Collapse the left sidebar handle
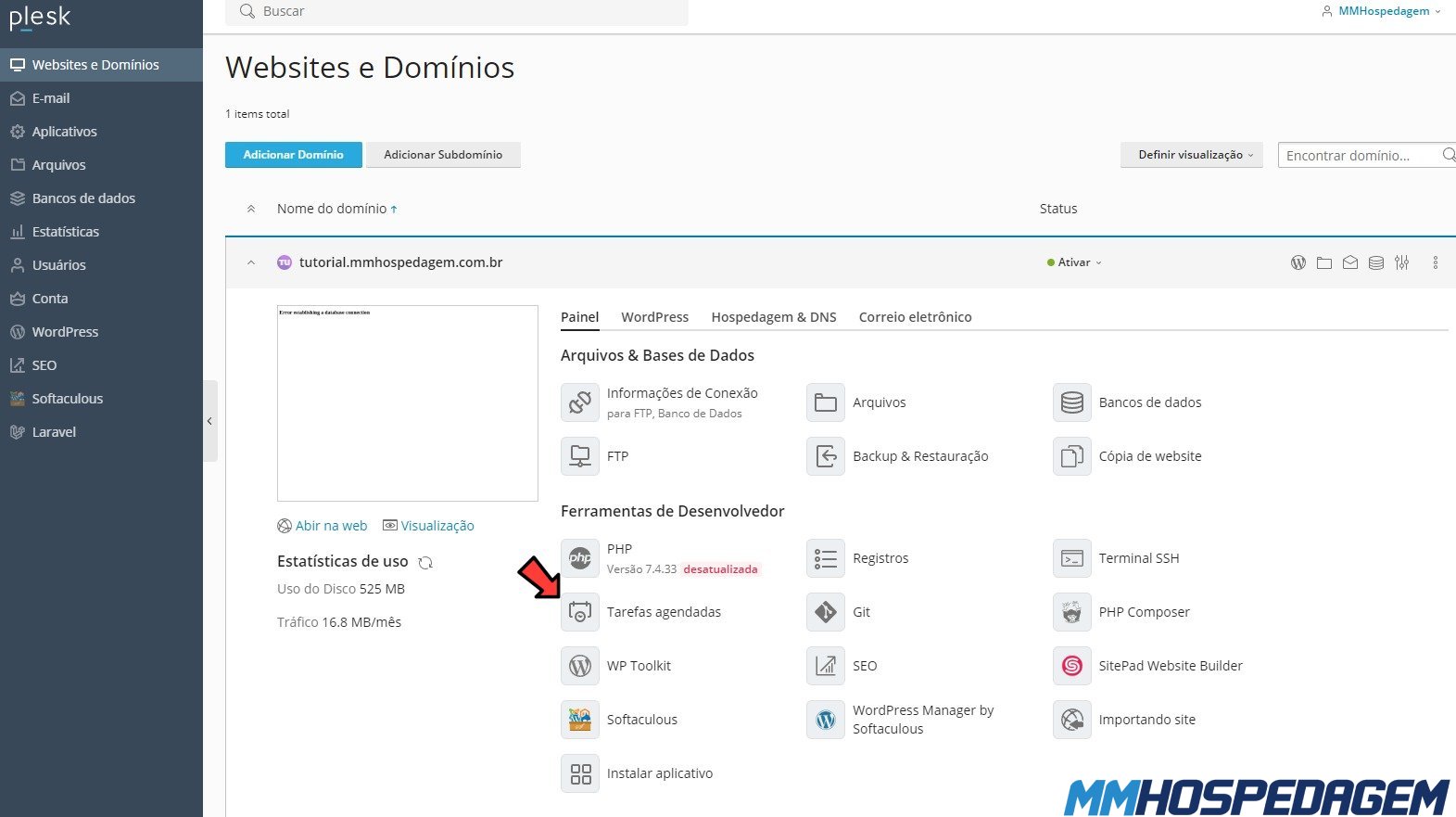This screenshot has width=1456, height=817. click(210, 421)
